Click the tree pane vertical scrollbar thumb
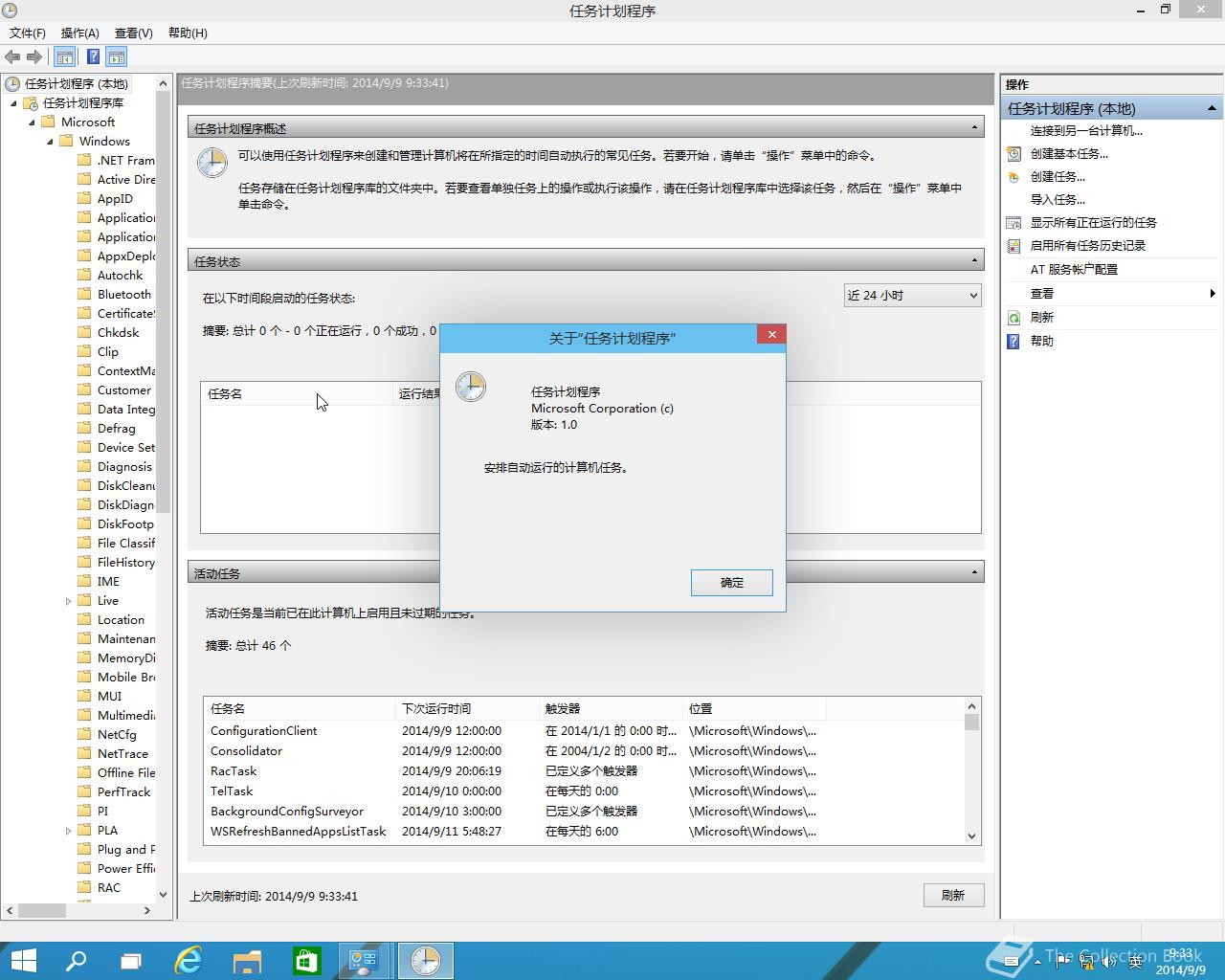Viewport: 1225px width, 980px height. point(163,301)
